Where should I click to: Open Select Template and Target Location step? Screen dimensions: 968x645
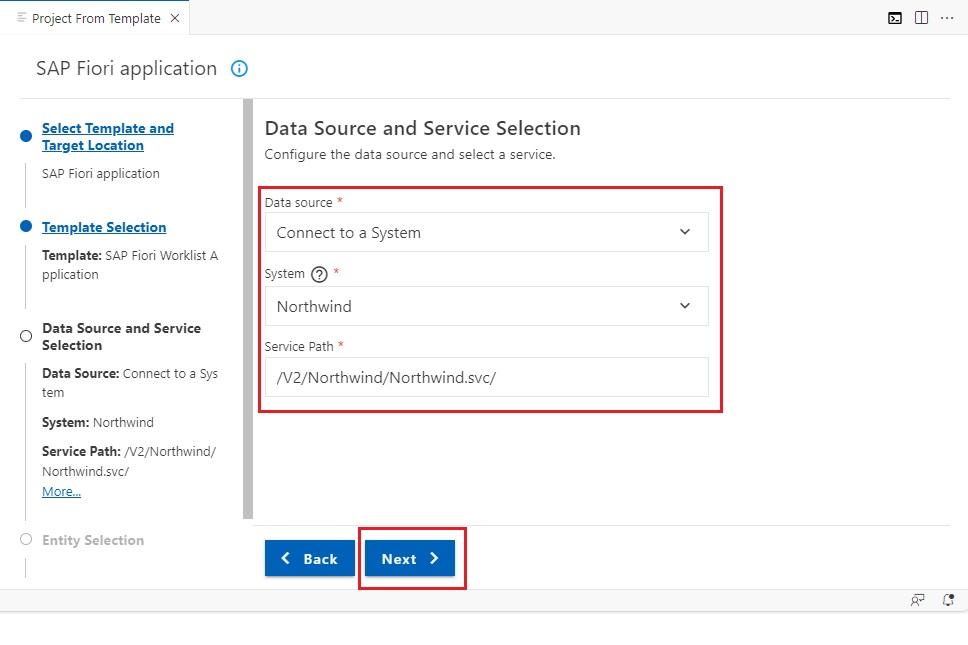pyautogui.click(x=108, y=137)
